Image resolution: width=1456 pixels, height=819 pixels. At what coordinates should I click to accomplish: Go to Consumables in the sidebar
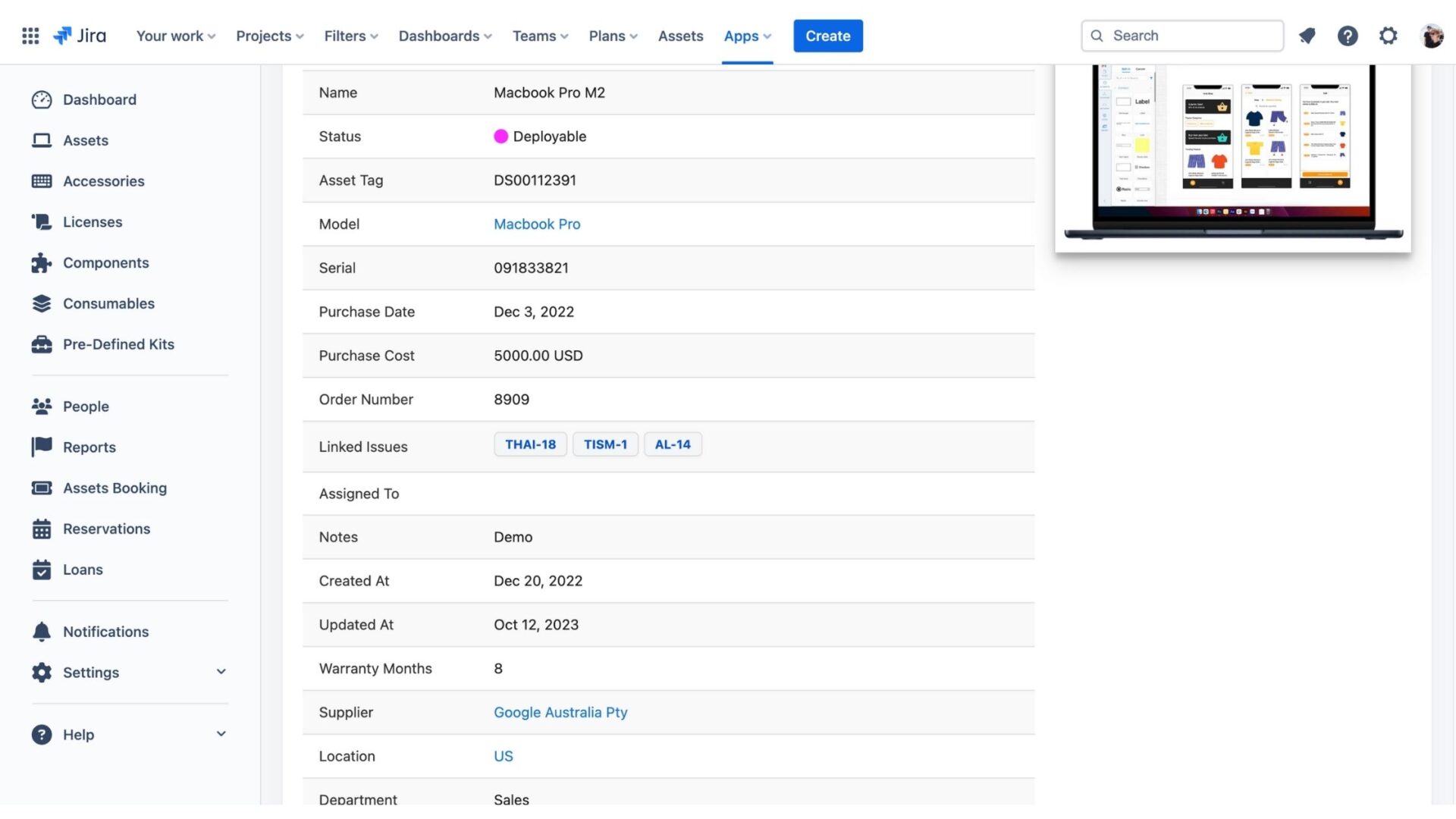108,303
